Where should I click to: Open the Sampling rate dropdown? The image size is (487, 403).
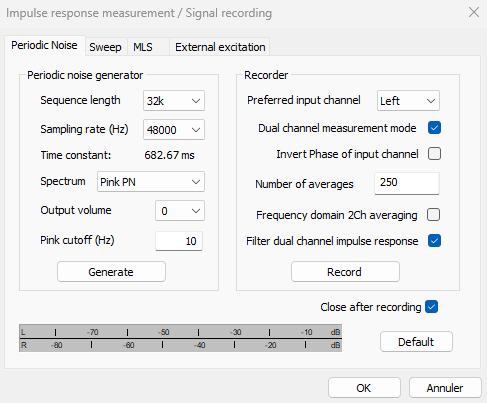coord(174,130)
